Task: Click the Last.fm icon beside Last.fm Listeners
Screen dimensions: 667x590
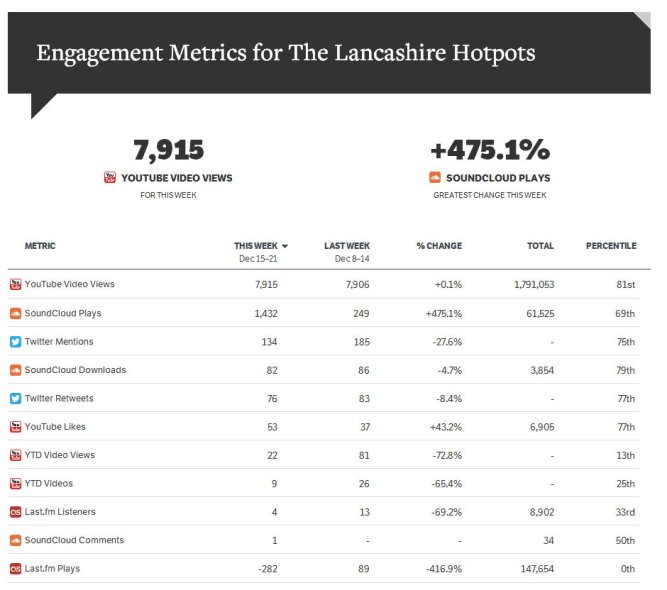Action: tap(15, 512)
